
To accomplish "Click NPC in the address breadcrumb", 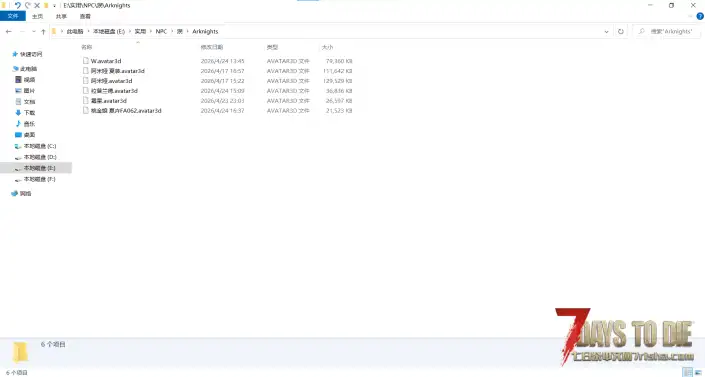I will pyautogui.click(x=161, y=31).
